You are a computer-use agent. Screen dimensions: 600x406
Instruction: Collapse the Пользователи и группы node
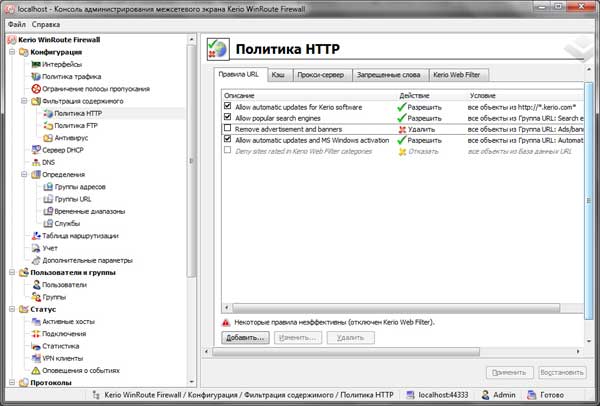tap(12, 272)
